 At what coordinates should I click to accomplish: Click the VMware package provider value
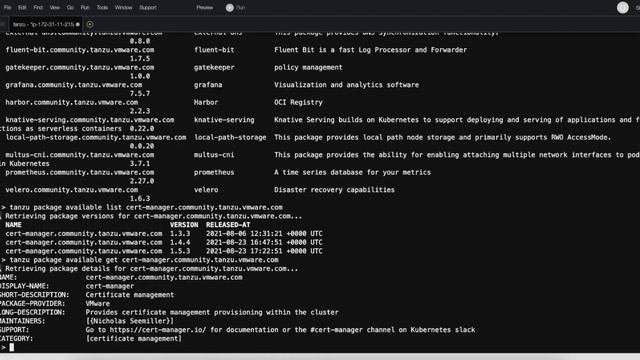[98, 304]
